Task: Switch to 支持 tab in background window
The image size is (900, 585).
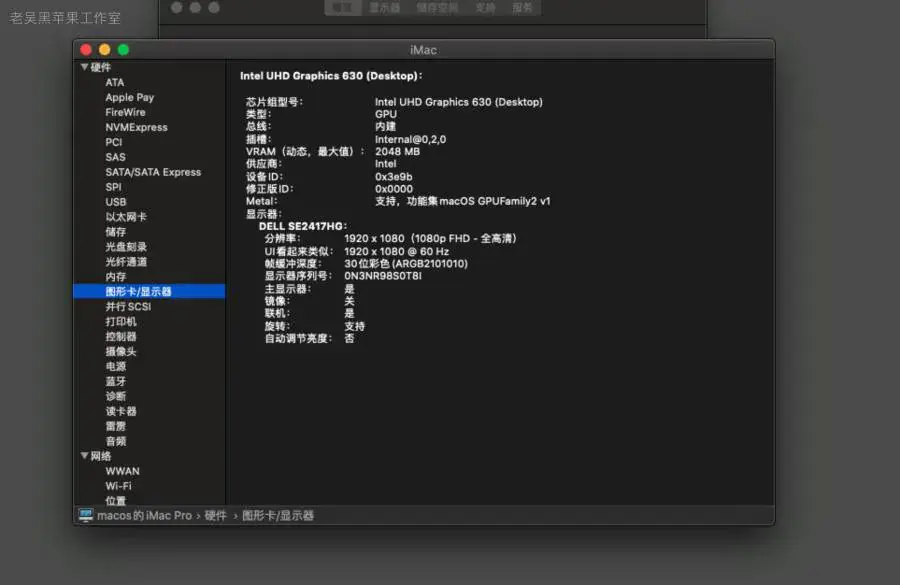Action: tap(485, 7)
